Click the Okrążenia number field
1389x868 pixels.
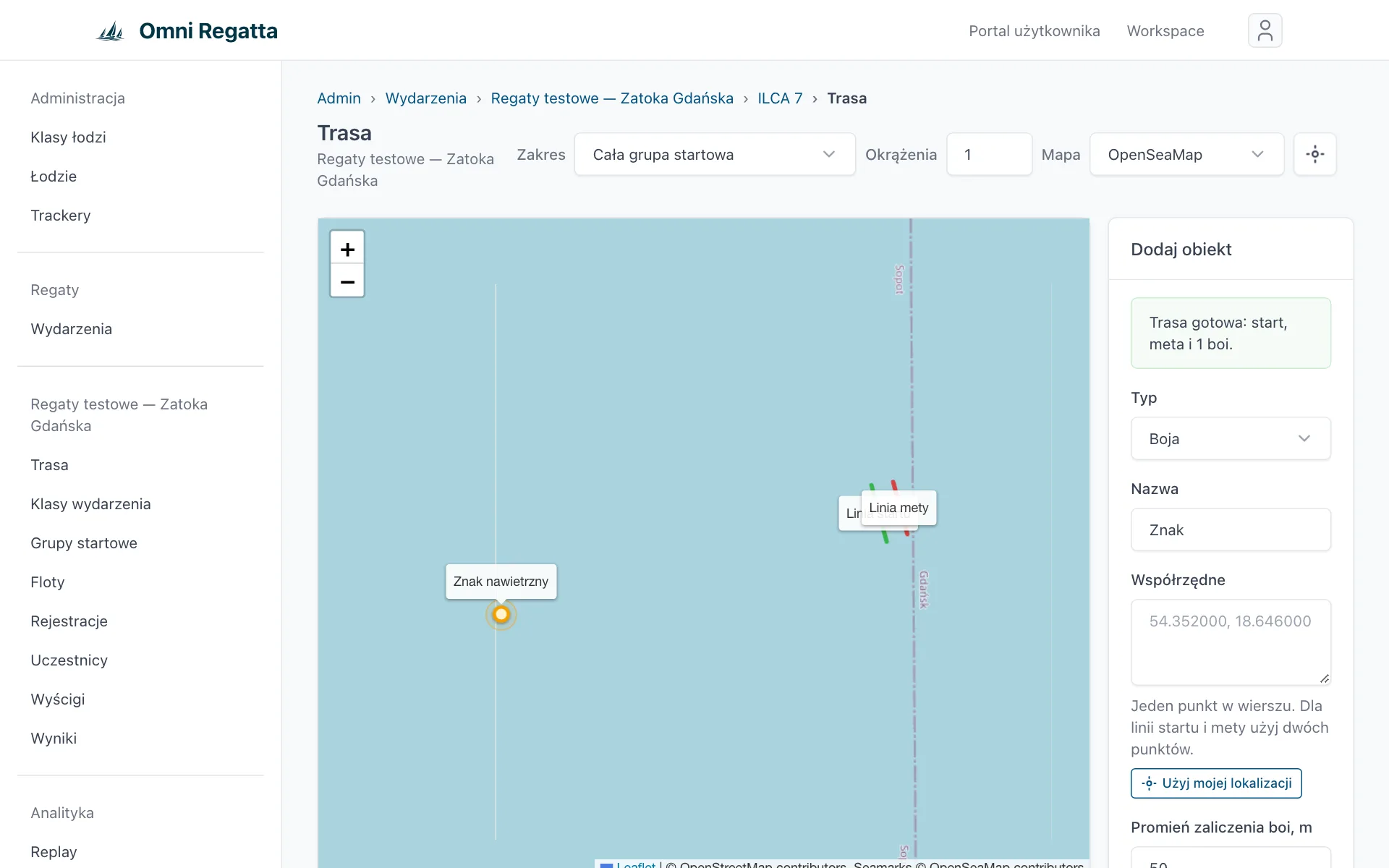(x=989, y=154)
